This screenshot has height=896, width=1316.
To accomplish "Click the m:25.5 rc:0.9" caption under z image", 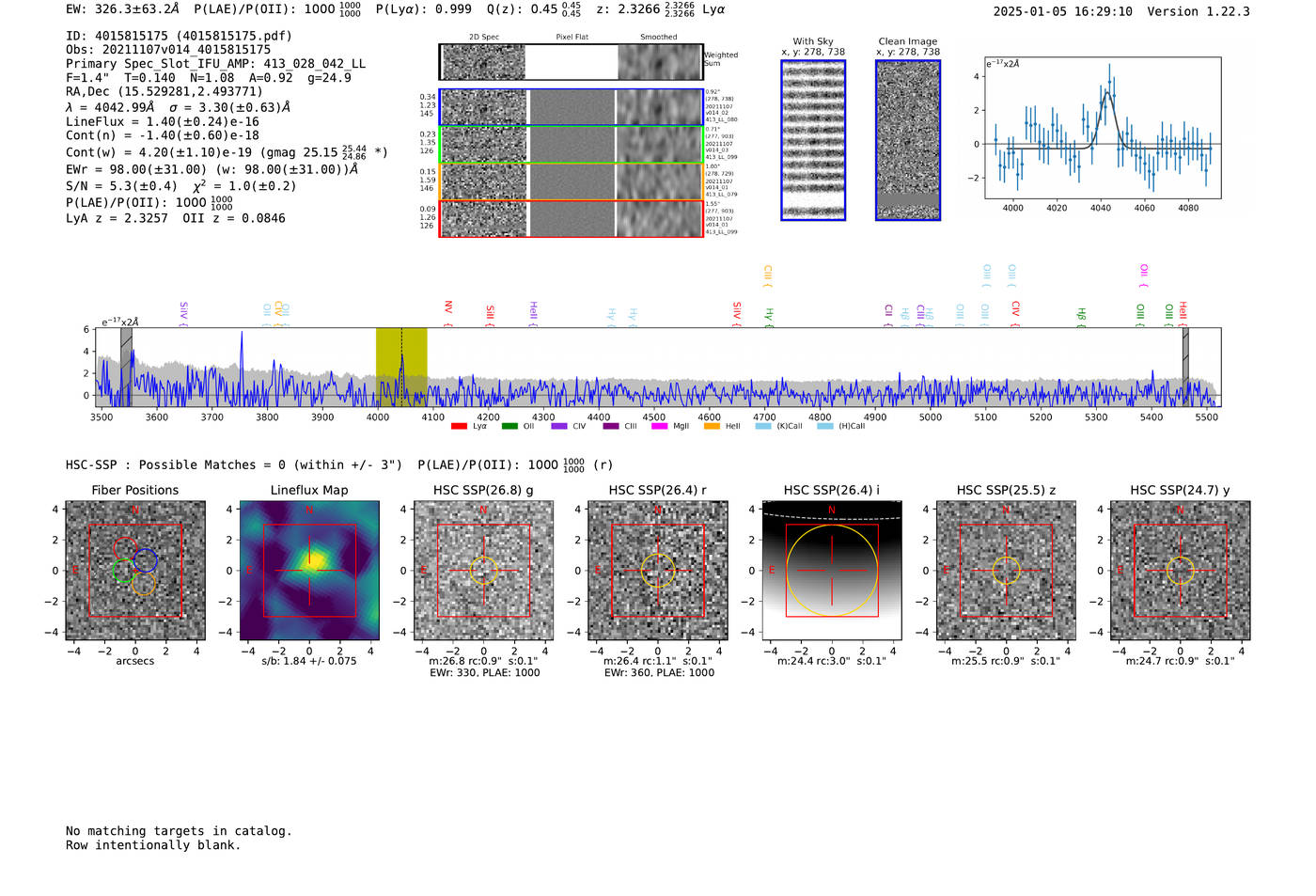I will 1006,661.
